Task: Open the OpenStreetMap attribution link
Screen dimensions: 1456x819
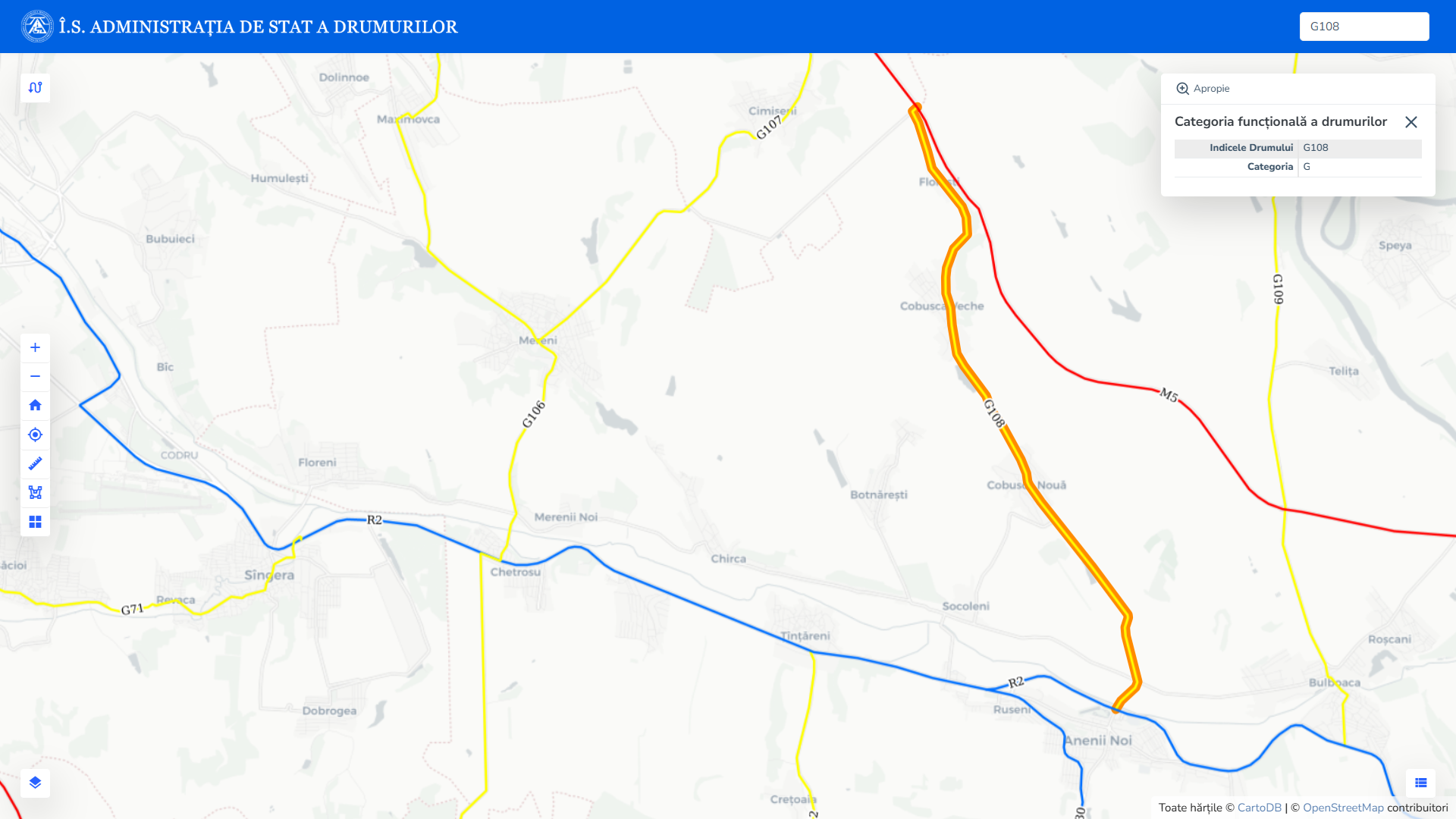Action: (1343, 808)
